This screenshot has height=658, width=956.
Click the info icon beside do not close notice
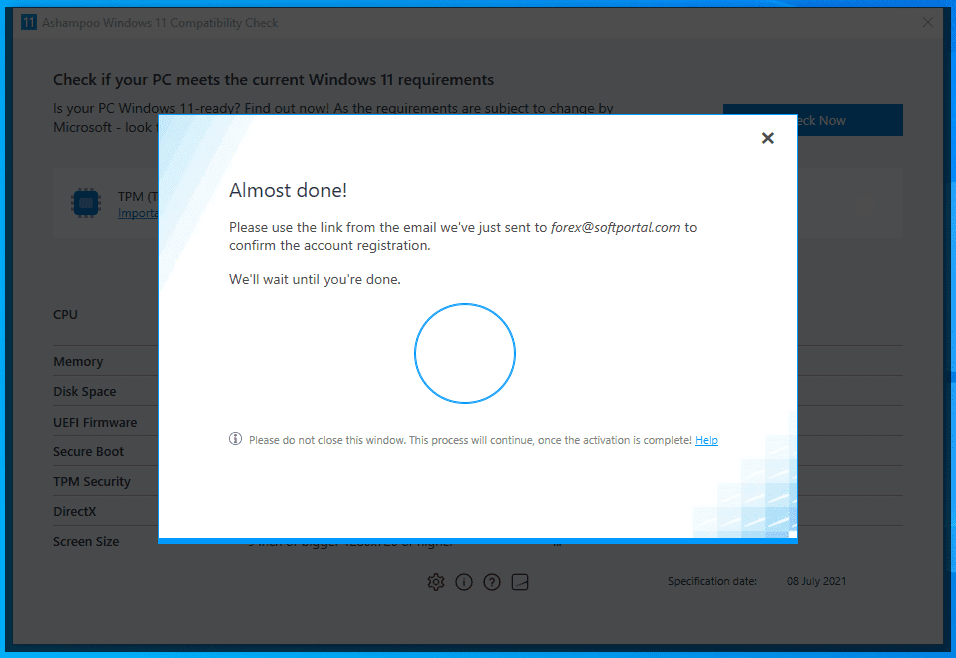click(x=235, y=439)
